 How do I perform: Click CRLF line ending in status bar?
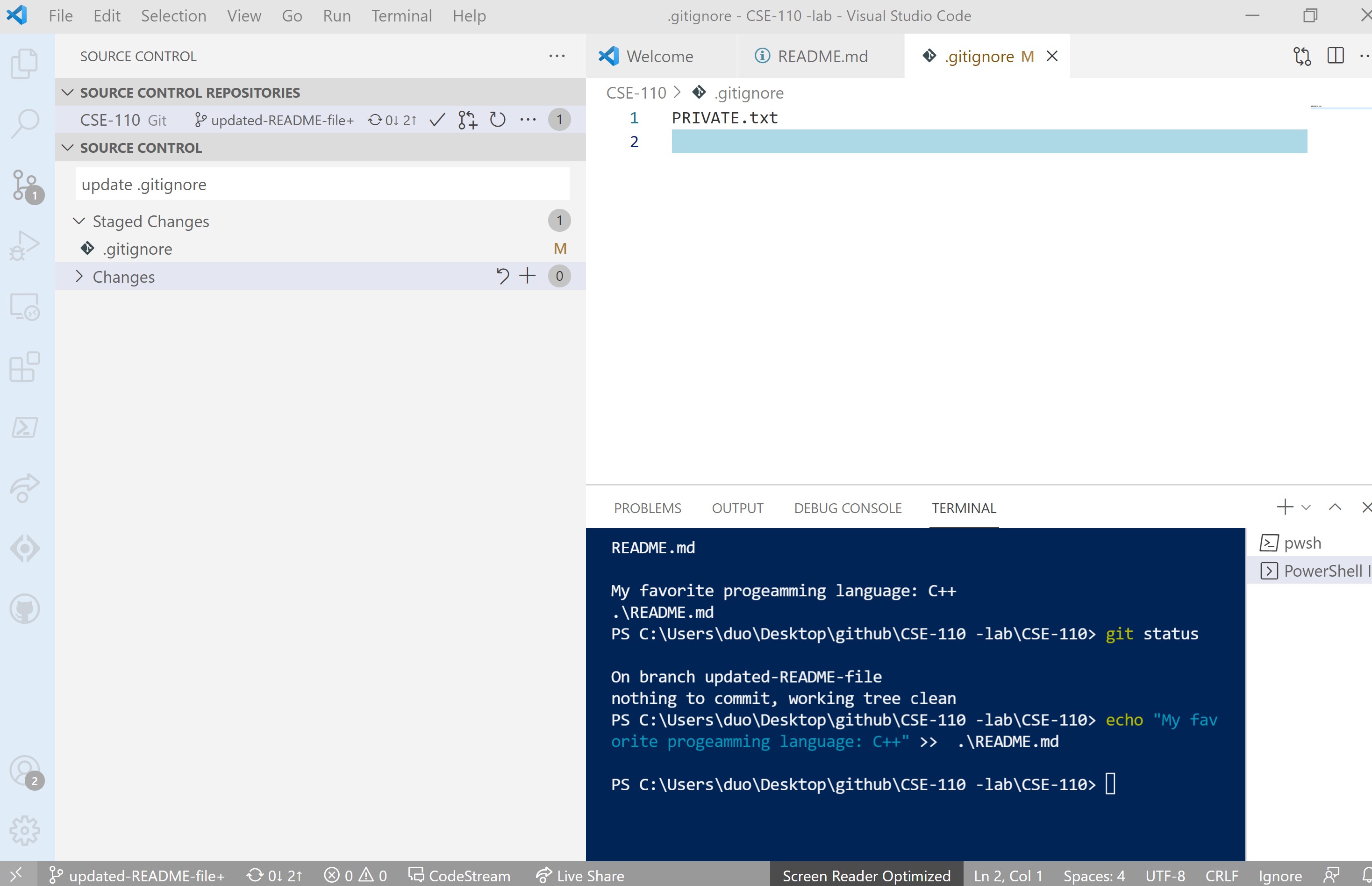1221,875
